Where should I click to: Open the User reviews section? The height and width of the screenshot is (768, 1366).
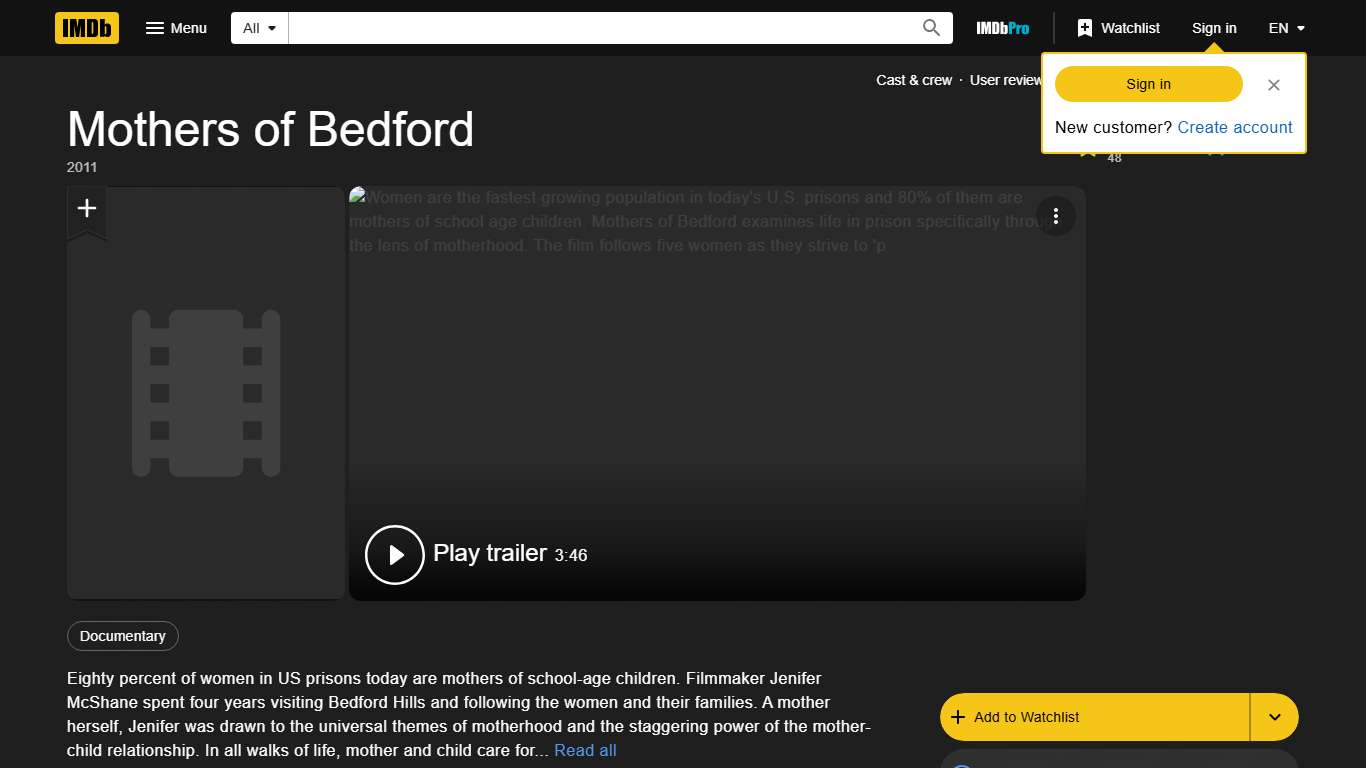(1006, 80)
